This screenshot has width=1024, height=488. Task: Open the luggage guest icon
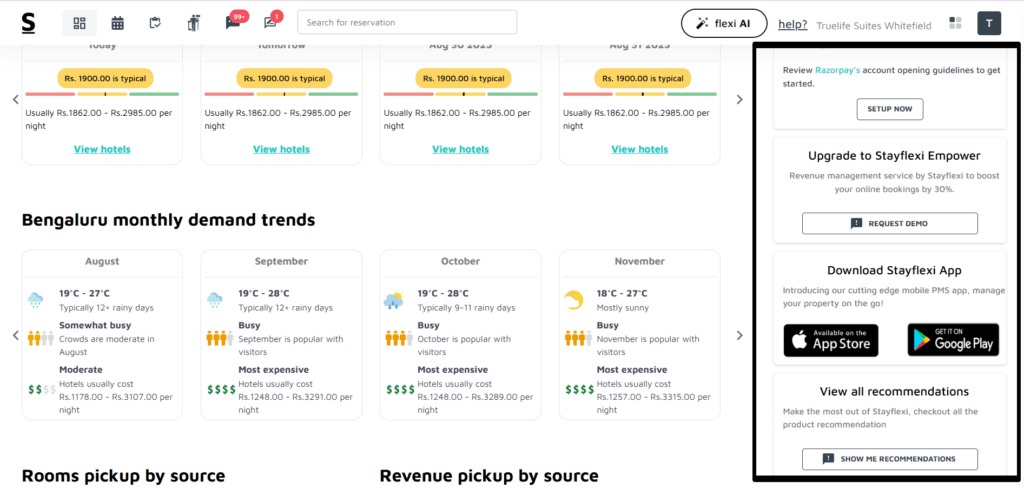[x=193, y=23]
